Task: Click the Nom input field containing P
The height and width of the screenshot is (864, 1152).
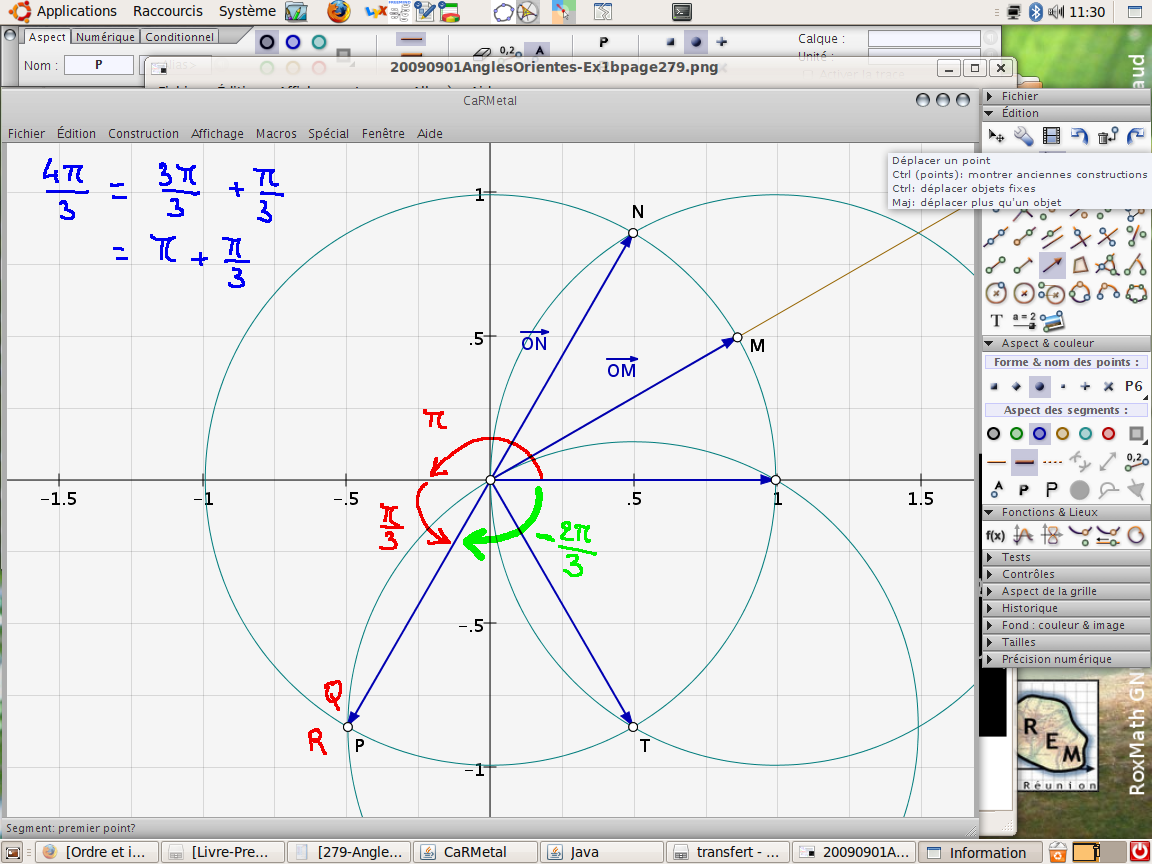Action: tap(98, 65)
